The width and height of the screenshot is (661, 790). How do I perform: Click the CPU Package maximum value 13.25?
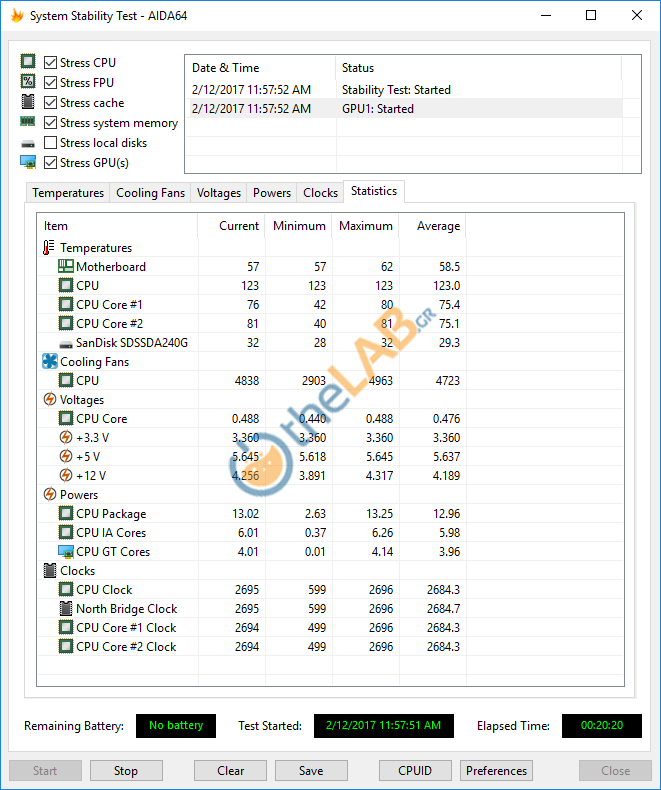coord(379,513)
